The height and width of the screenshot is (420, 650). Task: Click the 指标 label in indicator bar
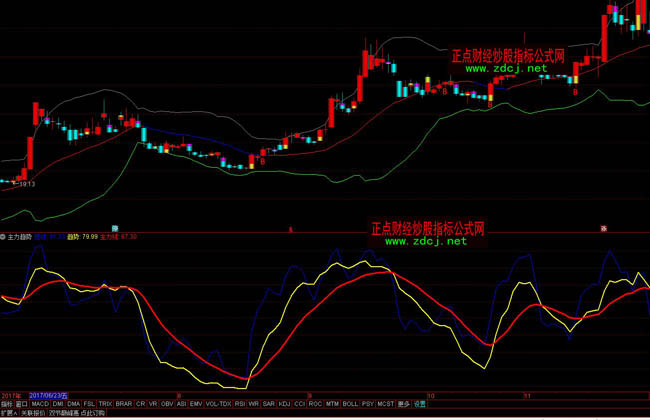pos(6,404)
